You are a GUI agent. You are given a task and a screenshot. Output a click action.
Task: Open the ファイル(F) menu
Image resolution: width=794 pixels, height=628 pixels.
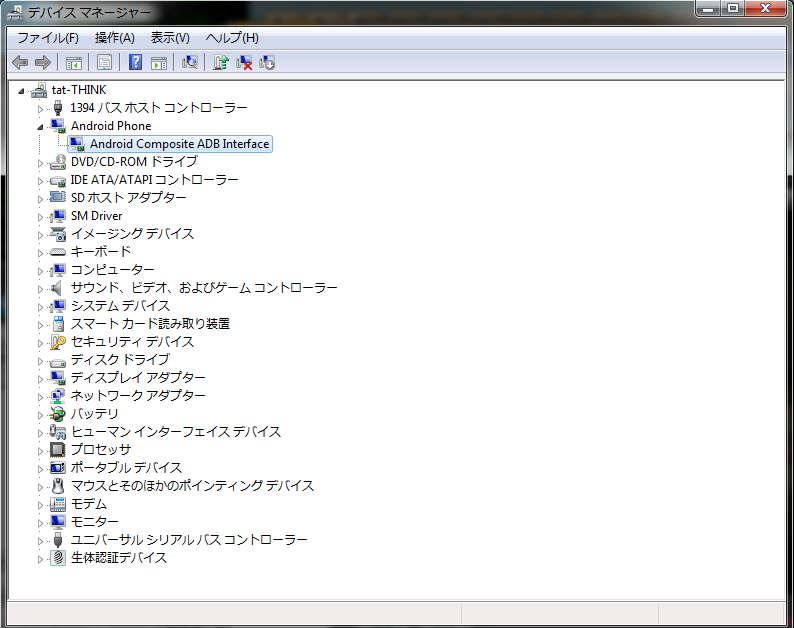tap(48, 38)
